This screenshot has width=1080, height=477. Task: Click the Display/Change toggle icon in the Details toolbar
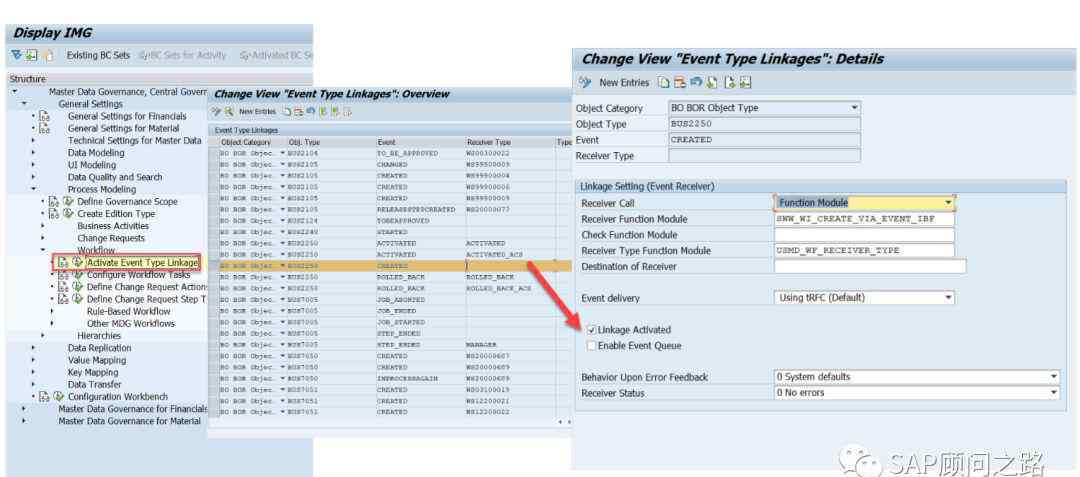(585, 83)
